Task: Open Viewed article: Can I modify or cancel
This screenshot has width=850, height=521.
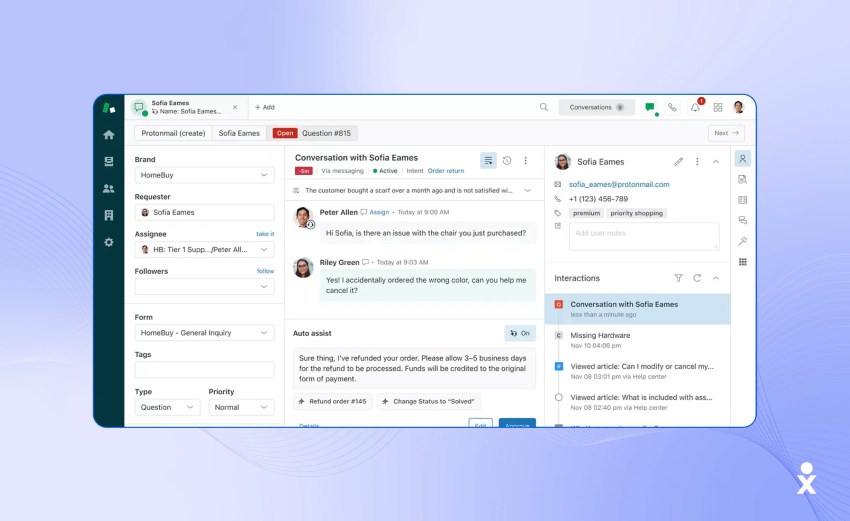Action: pyautogui.click(x=638, y=371)
